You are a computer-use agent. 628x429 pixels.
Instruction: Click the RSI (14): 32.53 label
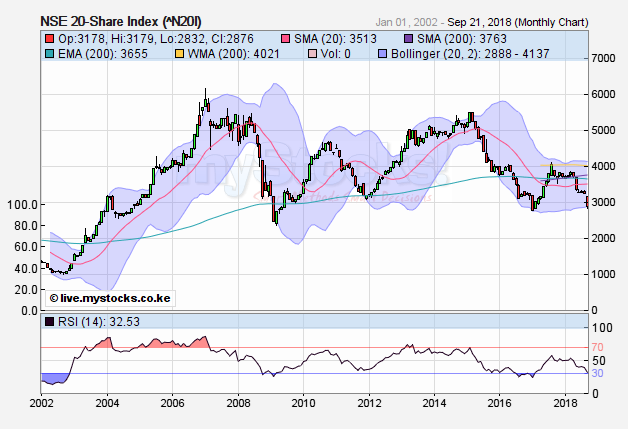click(x=80, y=322)
